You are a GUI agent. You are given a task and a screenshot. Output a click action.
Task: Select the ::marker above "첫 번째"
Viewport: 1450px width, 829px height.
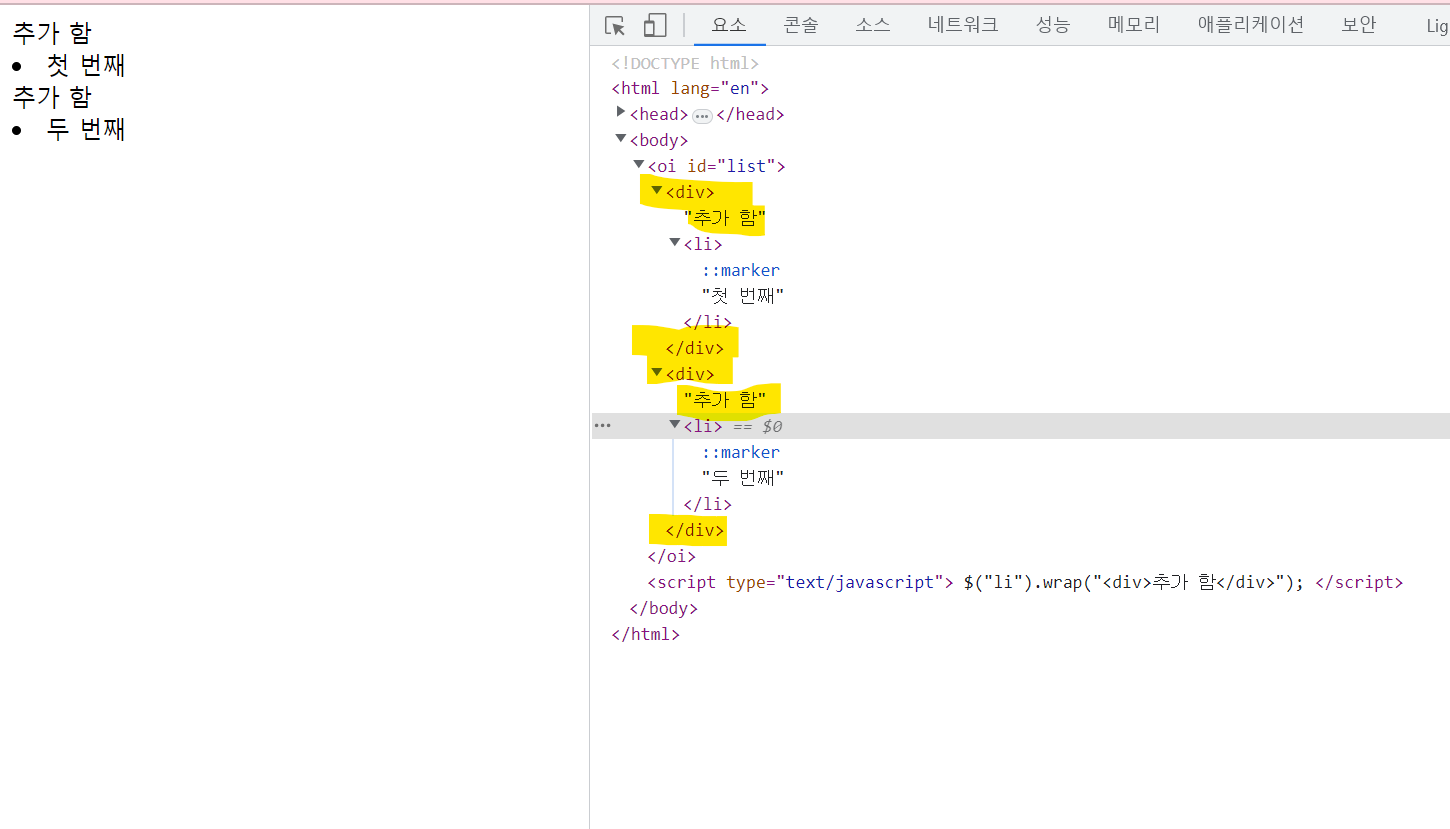pyautogui.click(x=740, y=270)
